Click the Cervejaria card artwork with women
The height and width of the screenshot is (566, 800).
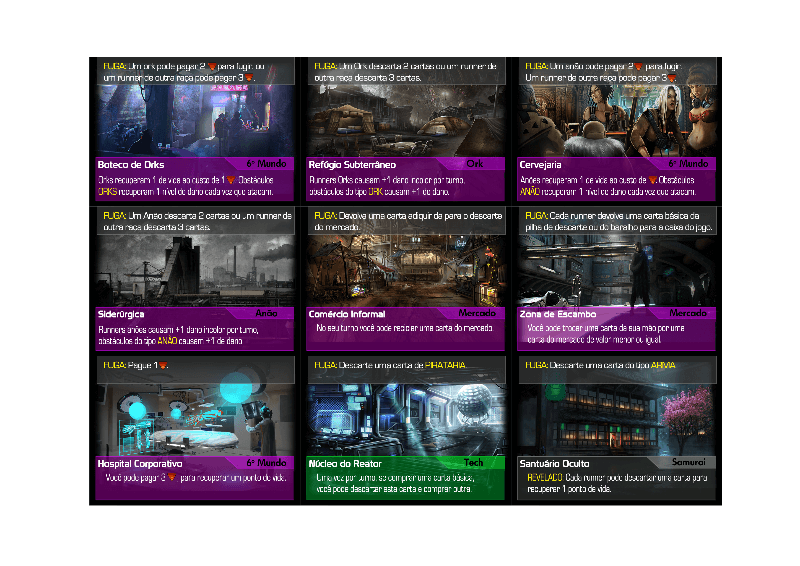point(617,121)
